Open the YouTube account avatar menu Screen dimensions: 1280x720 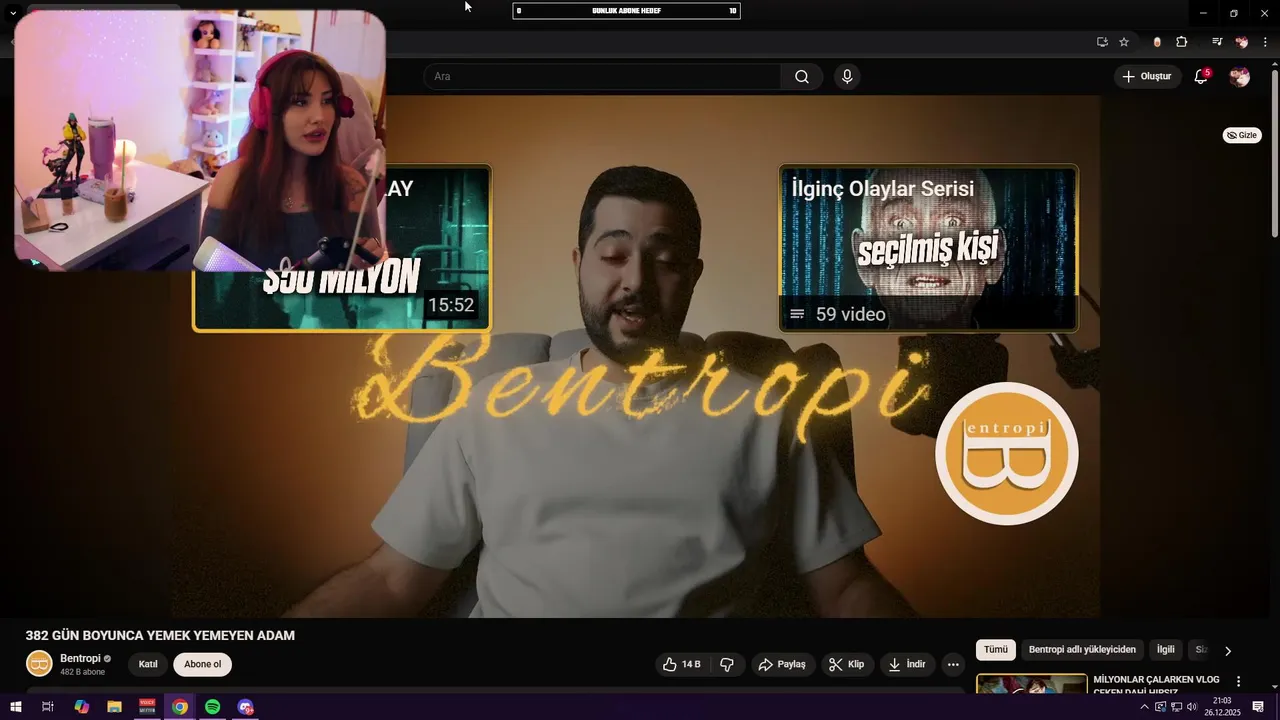coord(1239,77)
